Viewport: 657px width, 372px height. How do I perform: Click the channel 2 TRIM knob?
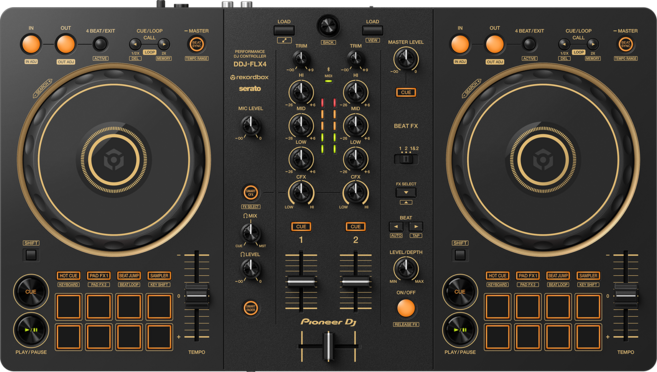[355, 59]
